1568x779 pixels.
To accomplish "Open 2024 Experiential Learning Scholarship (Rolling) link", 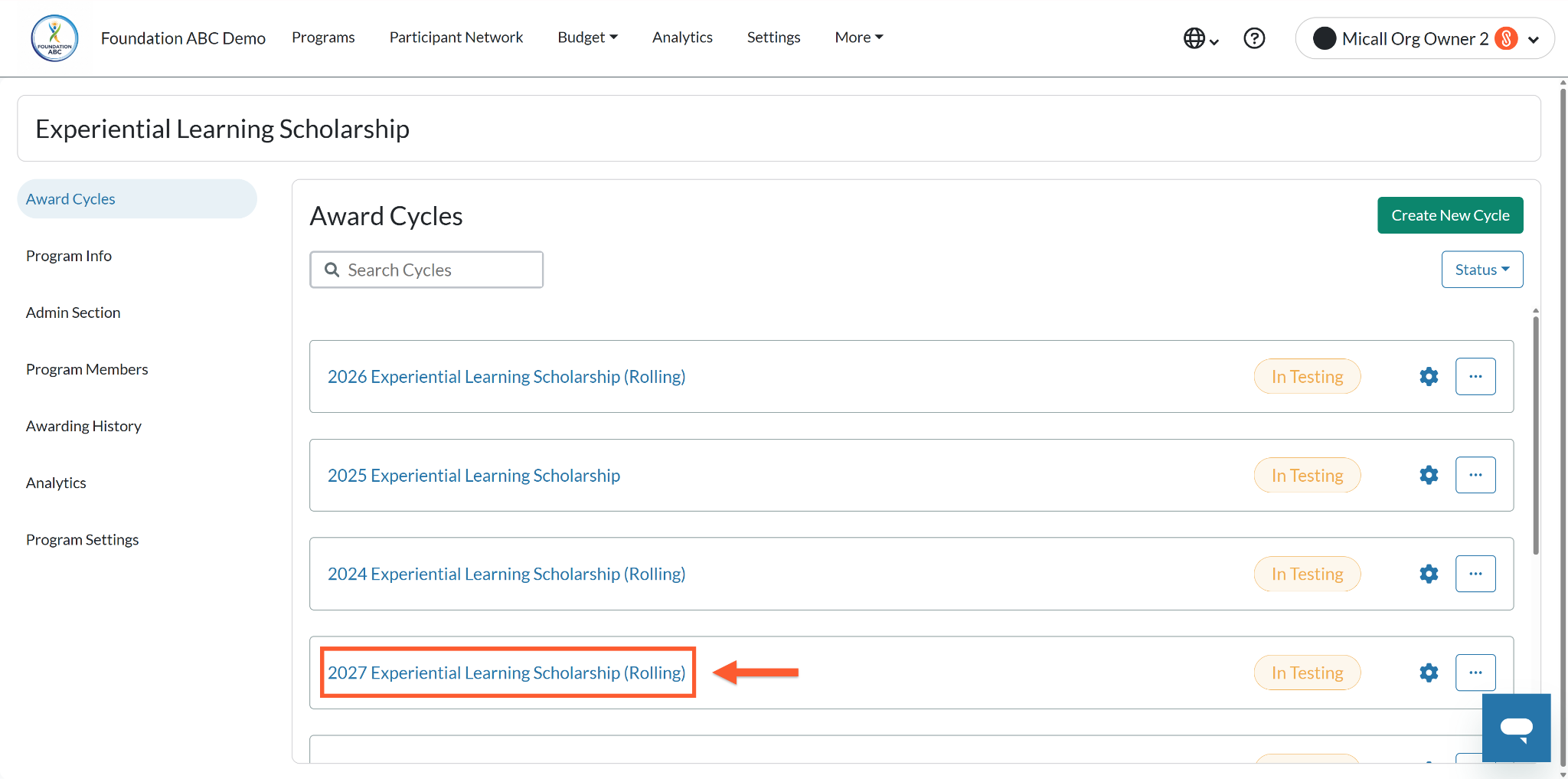I will click(x=507, y=574).
